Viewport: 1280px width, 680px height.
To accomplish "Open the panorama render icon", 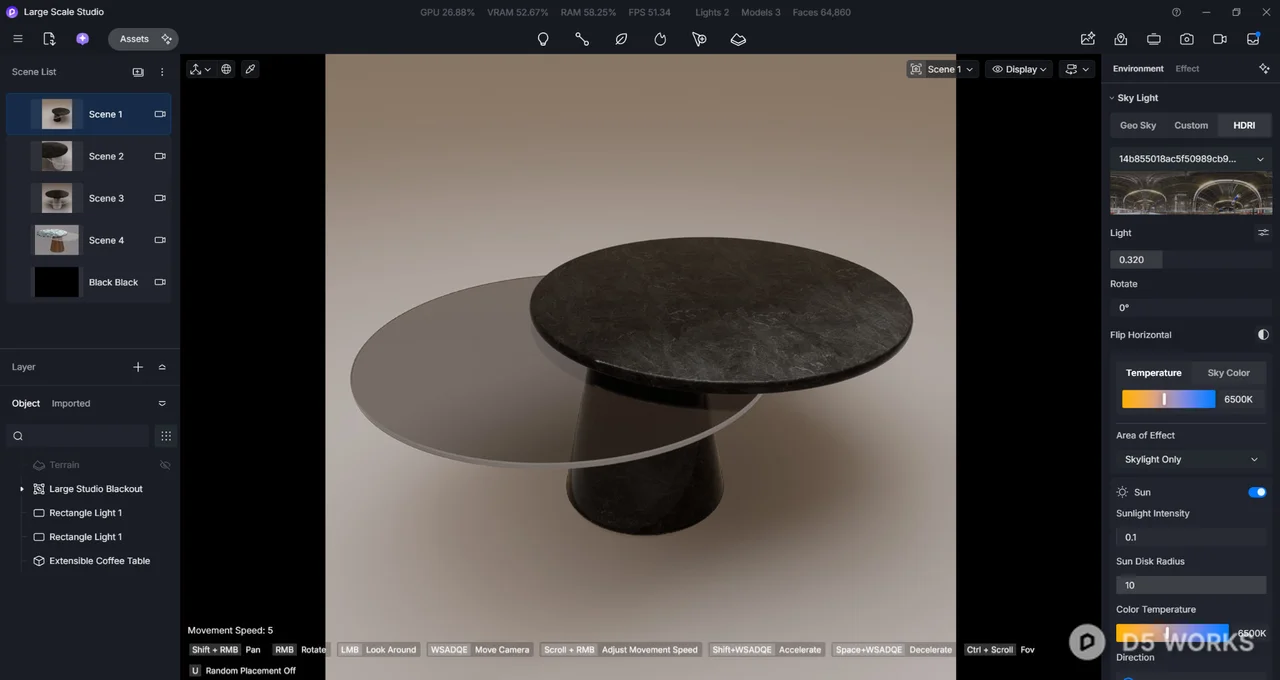I will 1154,39.
